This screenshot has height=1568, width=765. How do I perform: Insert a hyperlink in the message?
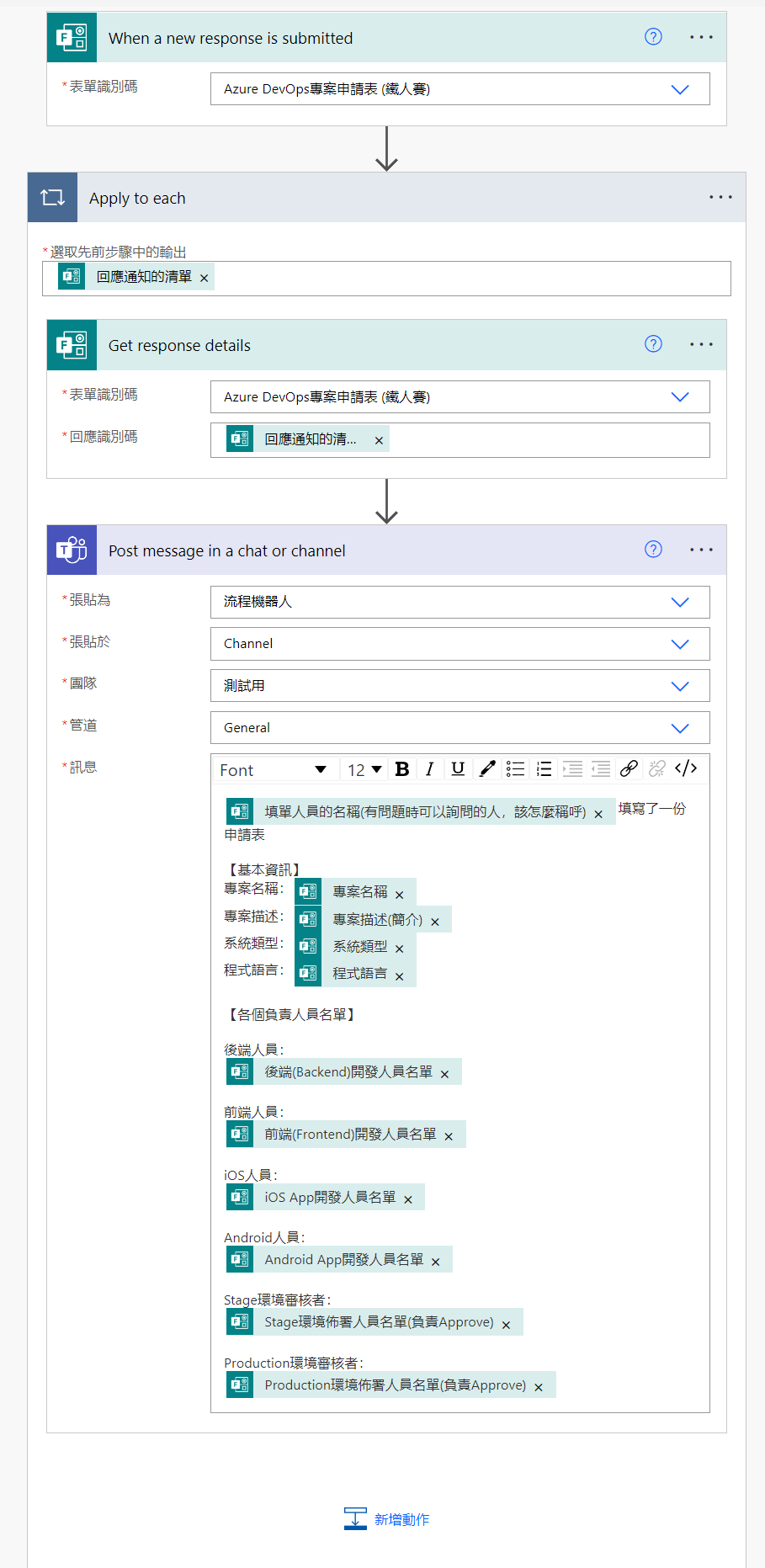(629, 768)
